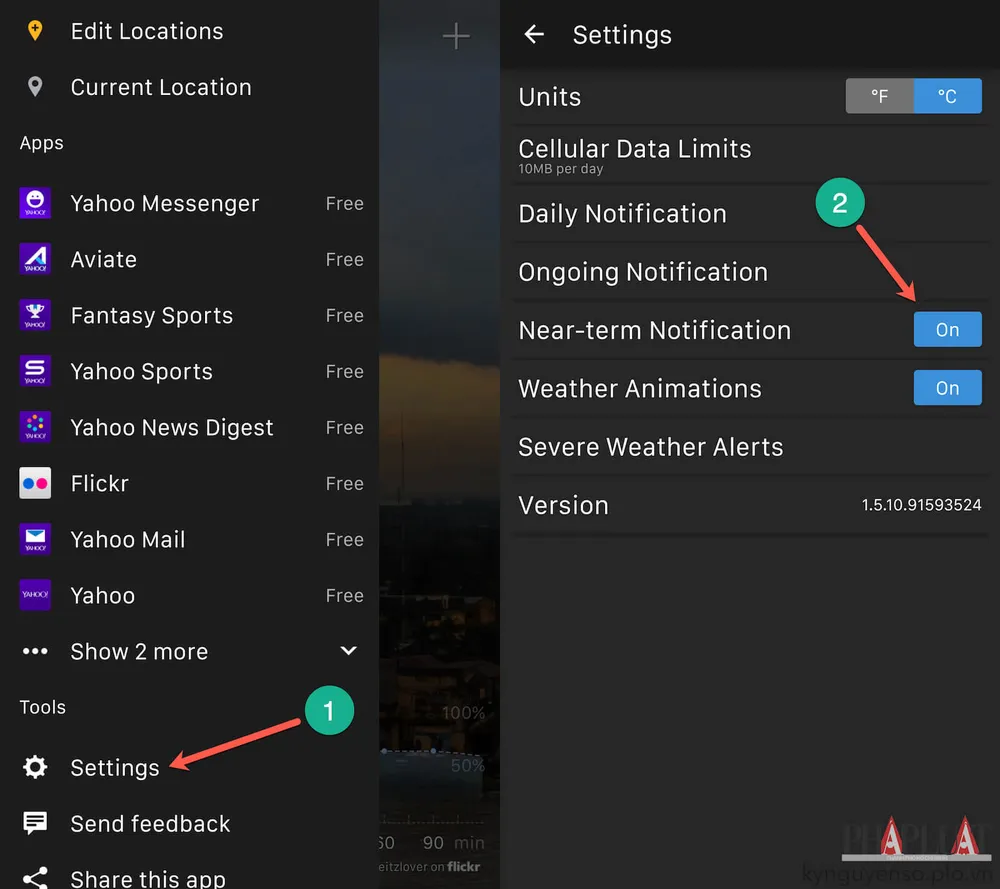
Task: Open Severe Weather Alerts settings
Action: [x=650, y=447]
